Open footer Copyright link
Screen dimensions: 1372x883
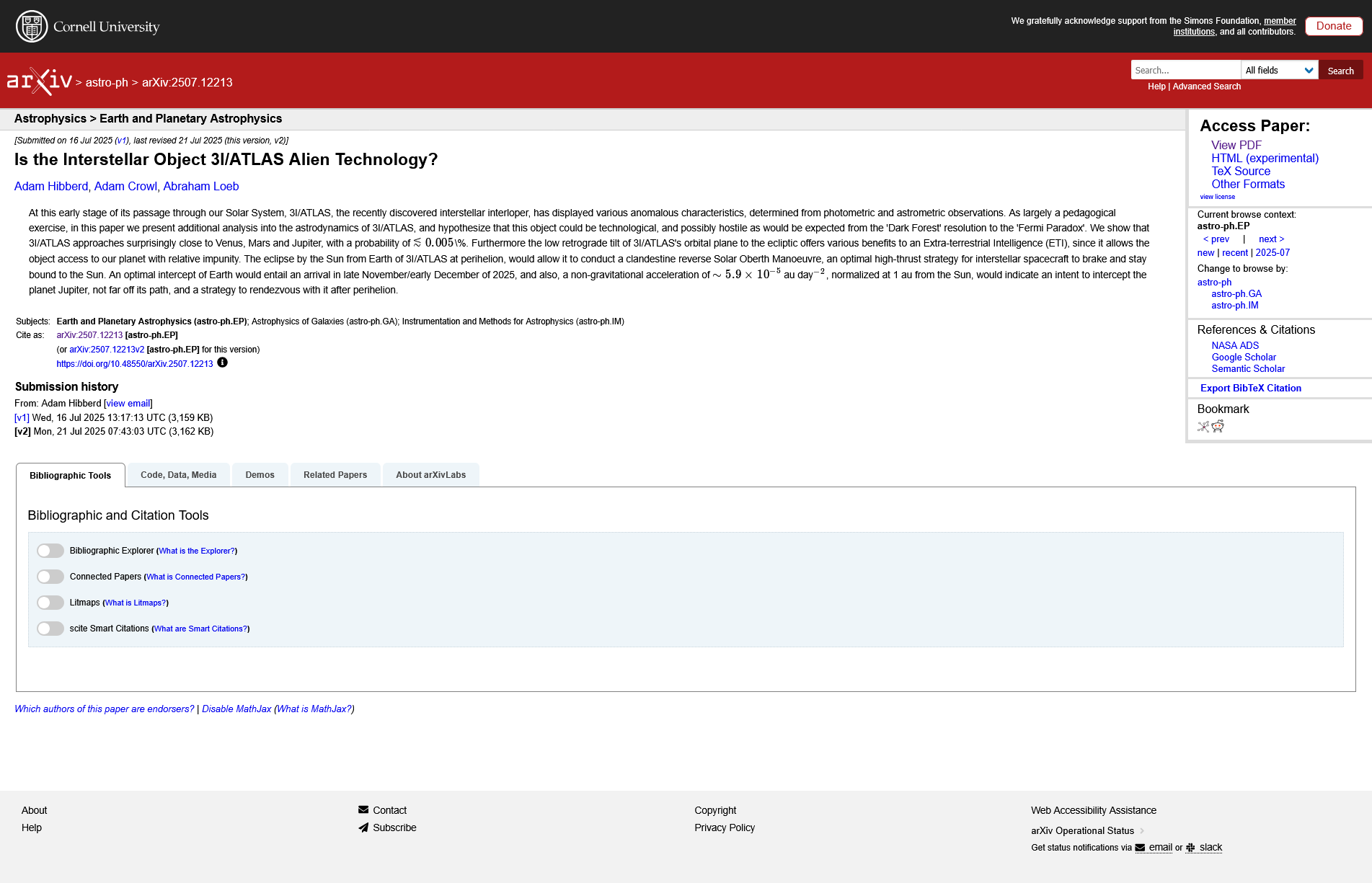pos(715,810)
